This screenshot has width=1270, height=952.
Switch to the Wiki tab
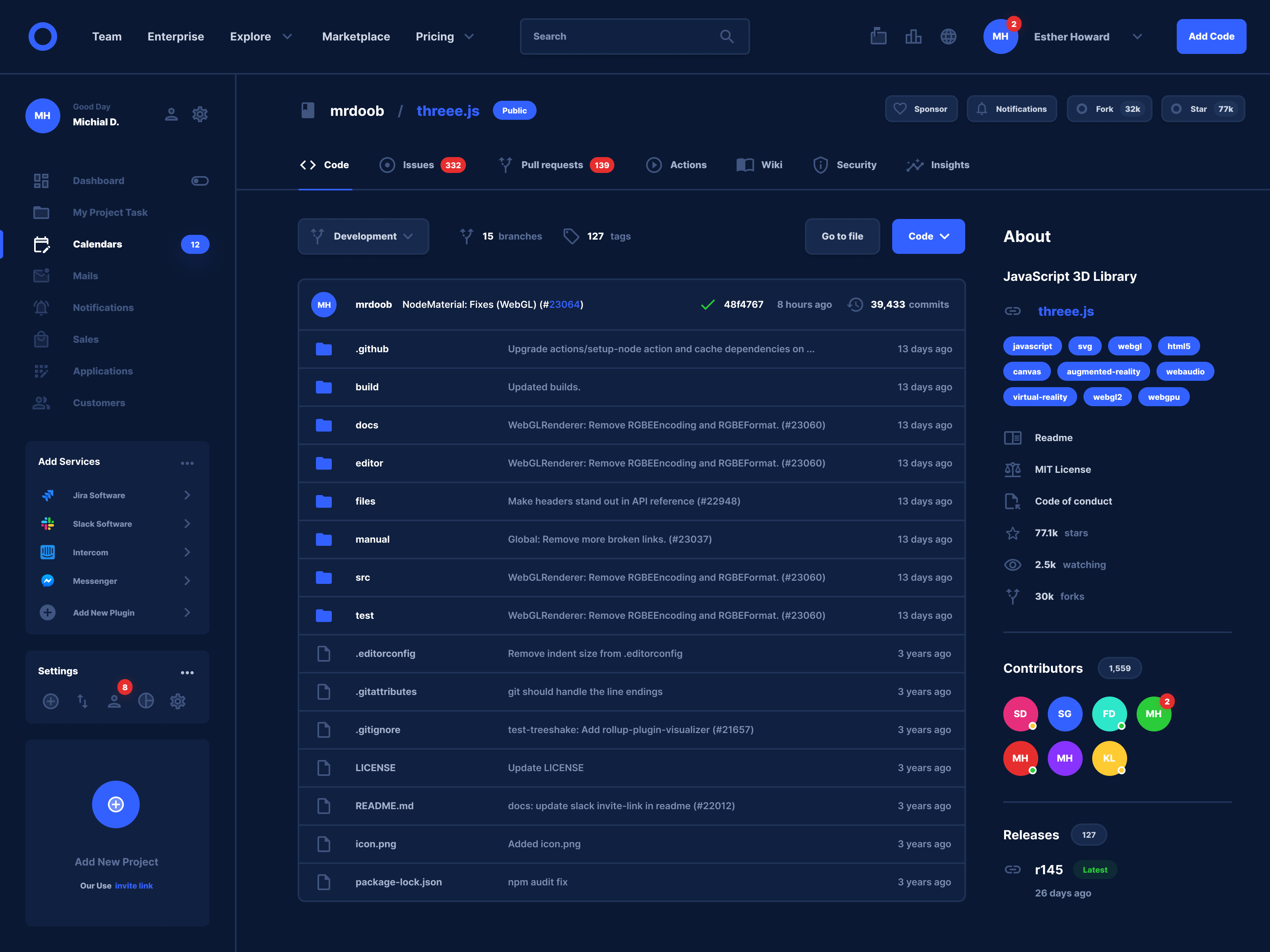coord(759,165)
